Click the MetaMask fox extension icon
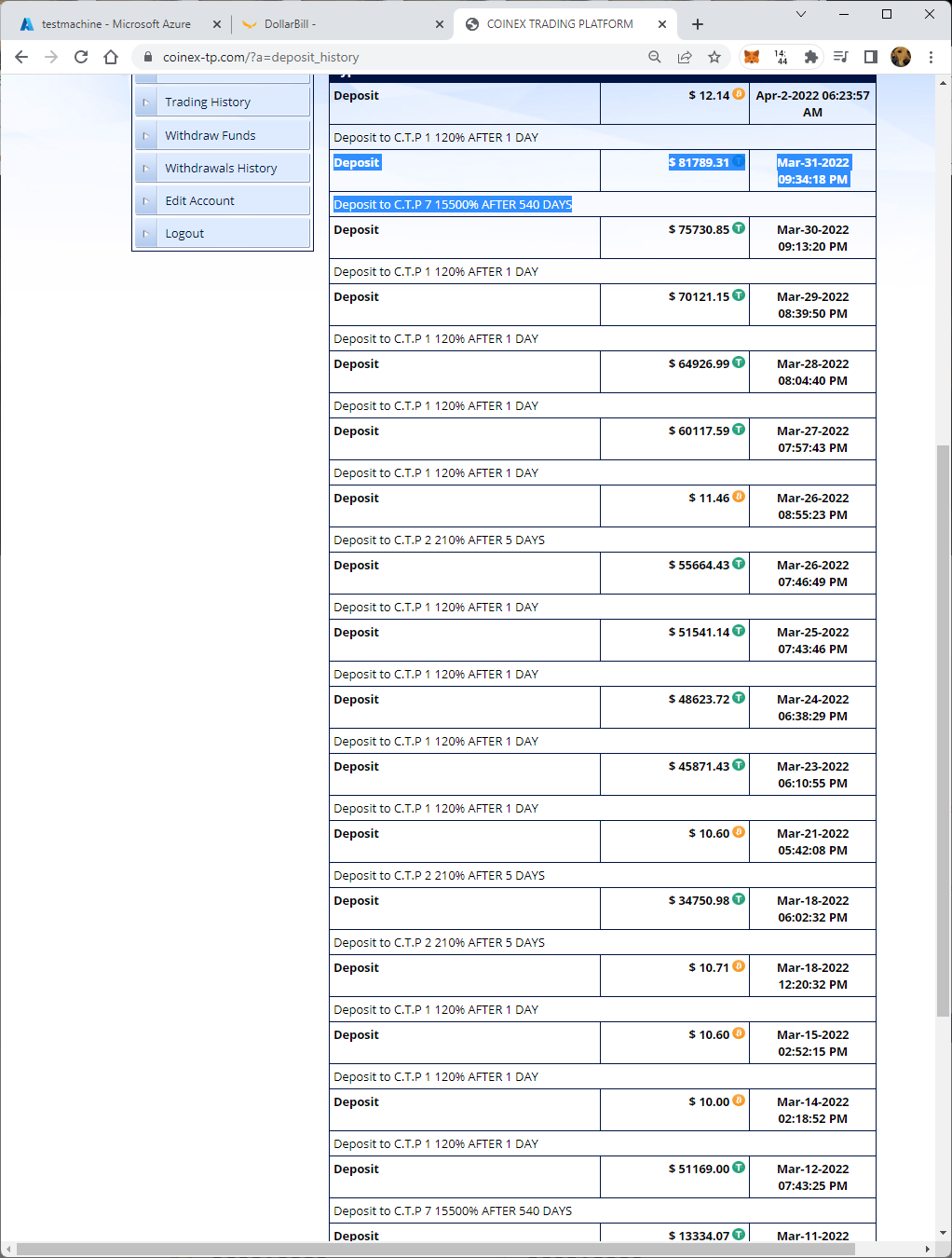The width and height of the screenshot is (952, 1258). [x=751, y=57]
